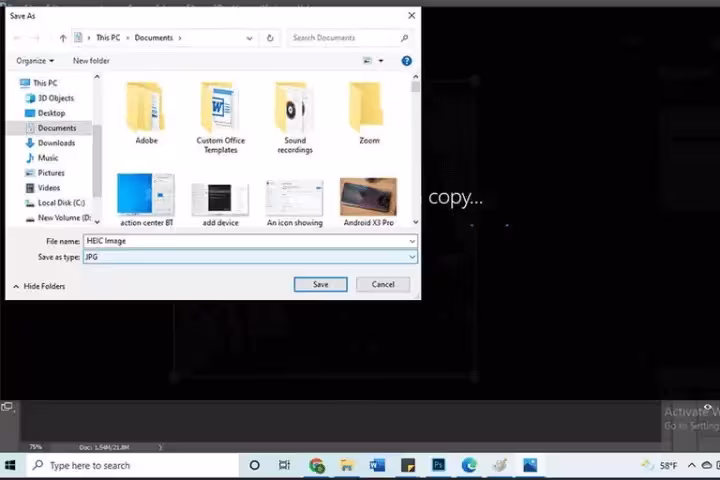Click the Forward navigation arrow
The width and height of the screenshot is (720, 480).
click(x=35, y=38)
